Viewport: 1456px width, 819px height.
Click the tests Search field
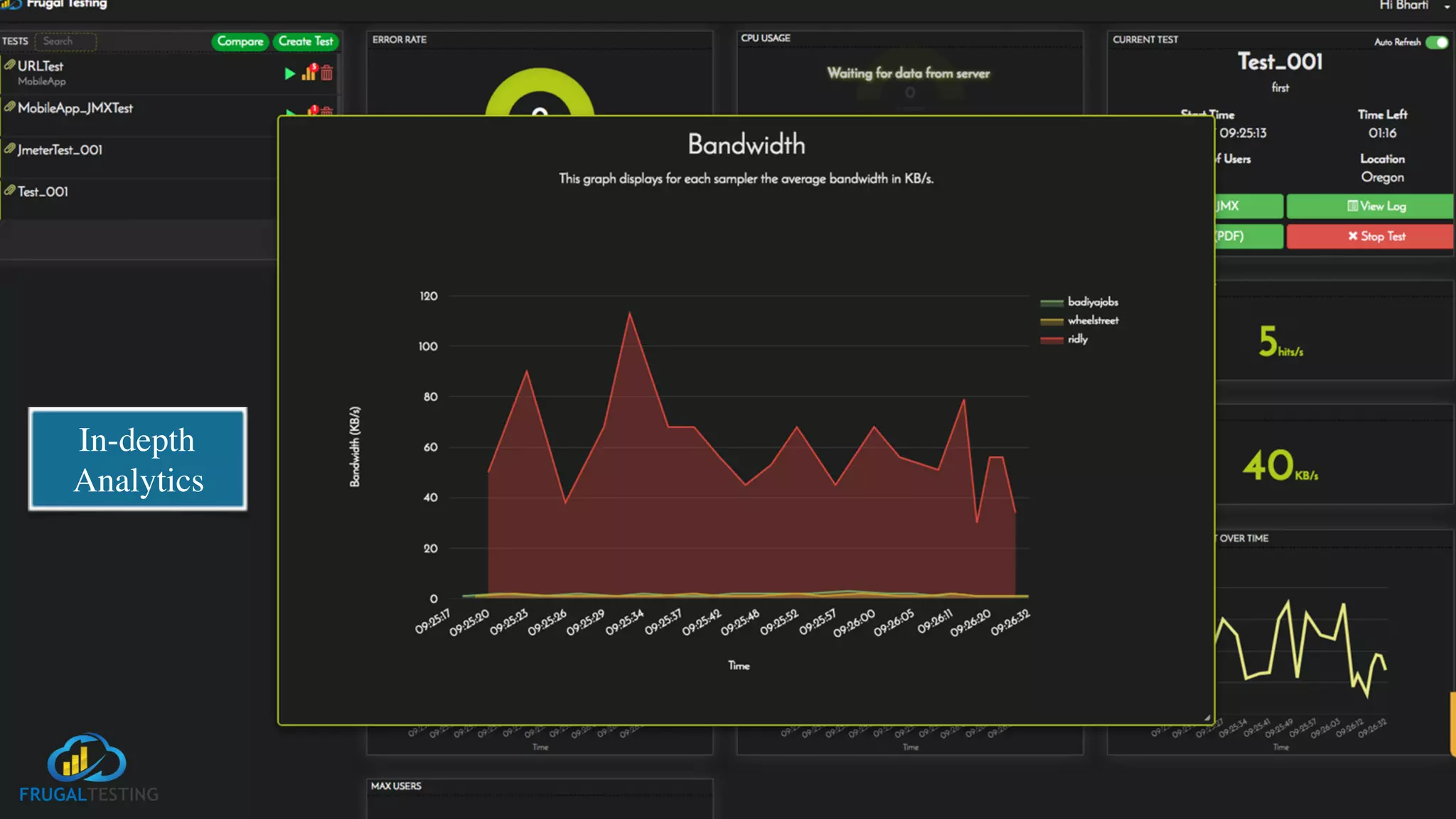[65, 41]
